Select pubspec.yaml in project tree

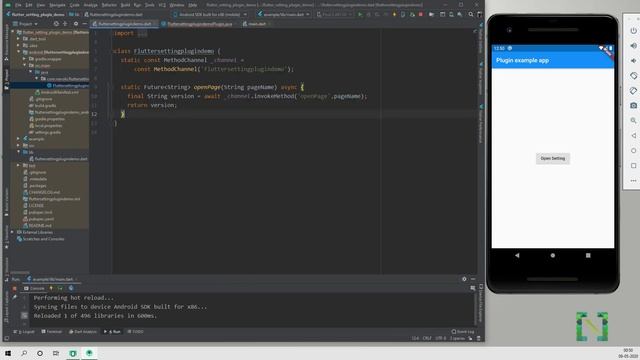(x=38, y=219)
